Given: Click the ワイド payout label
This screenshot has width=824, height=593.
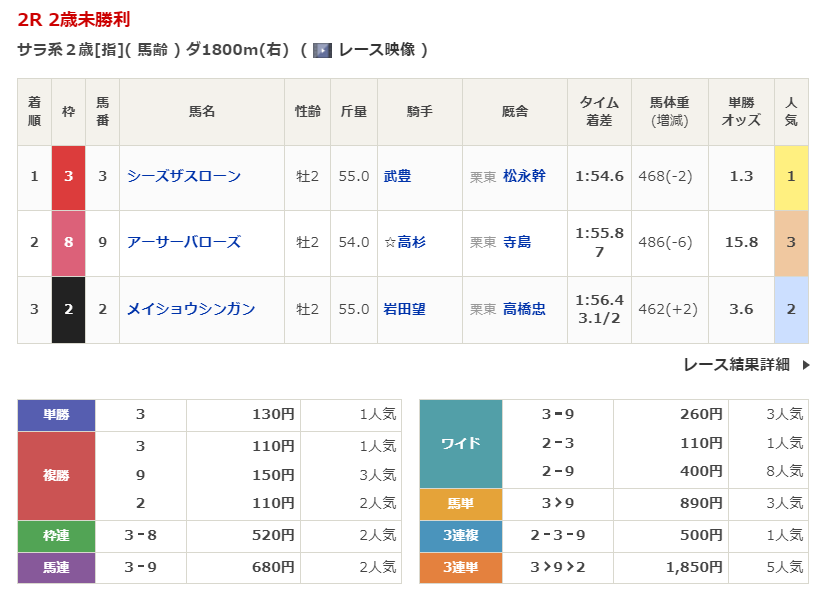Looking at the screenshot, I should (460, 443).
